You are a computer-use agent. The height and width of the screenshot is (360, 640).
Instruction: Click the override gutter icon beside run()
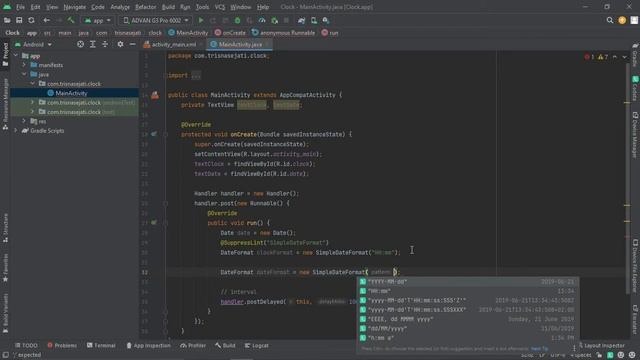point(154,222)
